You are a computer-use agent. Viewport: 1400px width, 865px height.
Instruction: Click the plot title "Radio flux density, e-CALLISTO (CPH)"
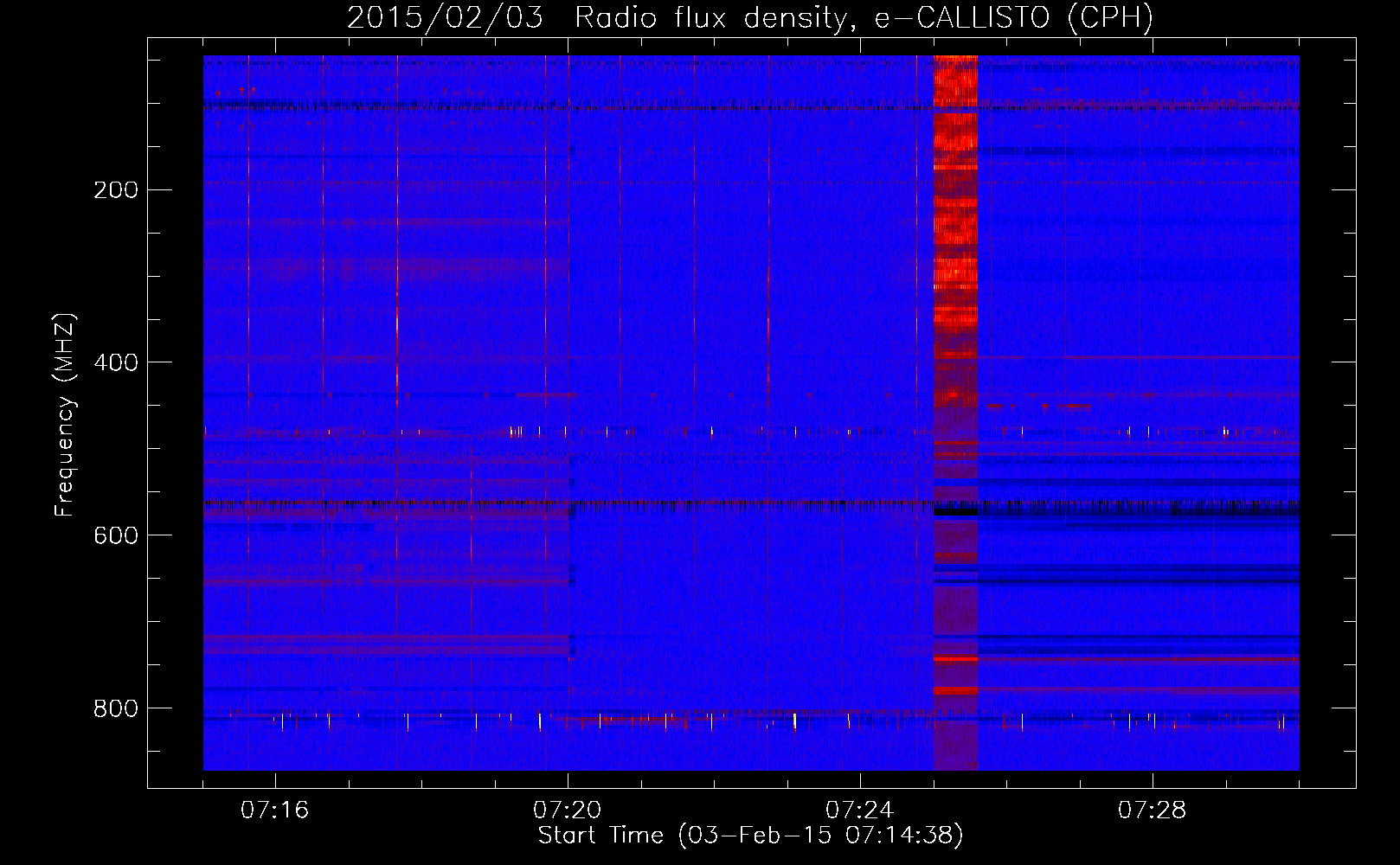coord(864,18)
